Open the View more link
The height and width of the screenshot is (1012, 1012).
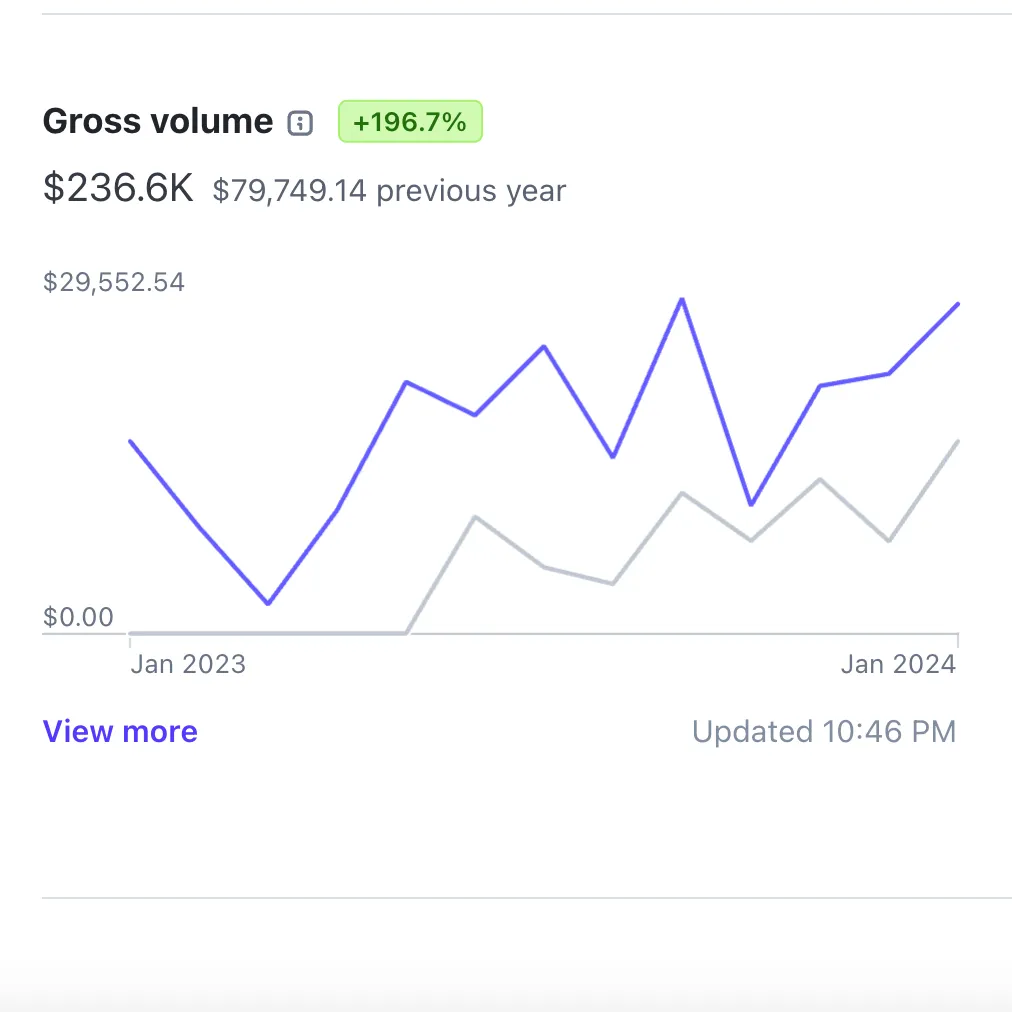[120, 732]
